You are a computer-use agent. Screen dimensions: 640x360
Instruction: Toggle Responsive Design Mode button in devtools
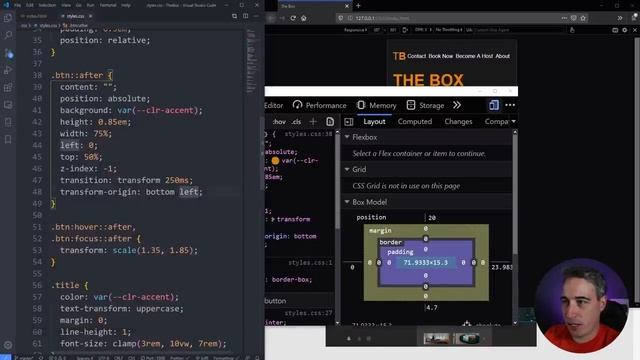(493, 105)
